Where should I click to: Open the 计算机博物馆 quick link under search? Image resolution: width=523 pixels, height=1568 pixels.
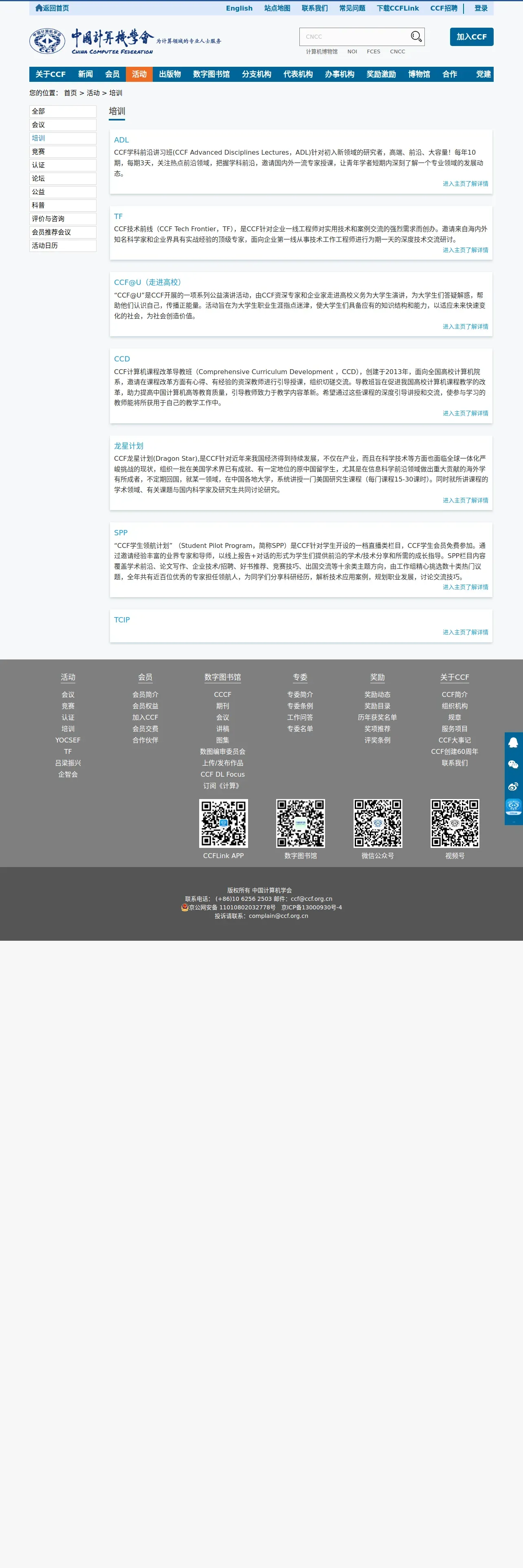[x=321, y=52]
